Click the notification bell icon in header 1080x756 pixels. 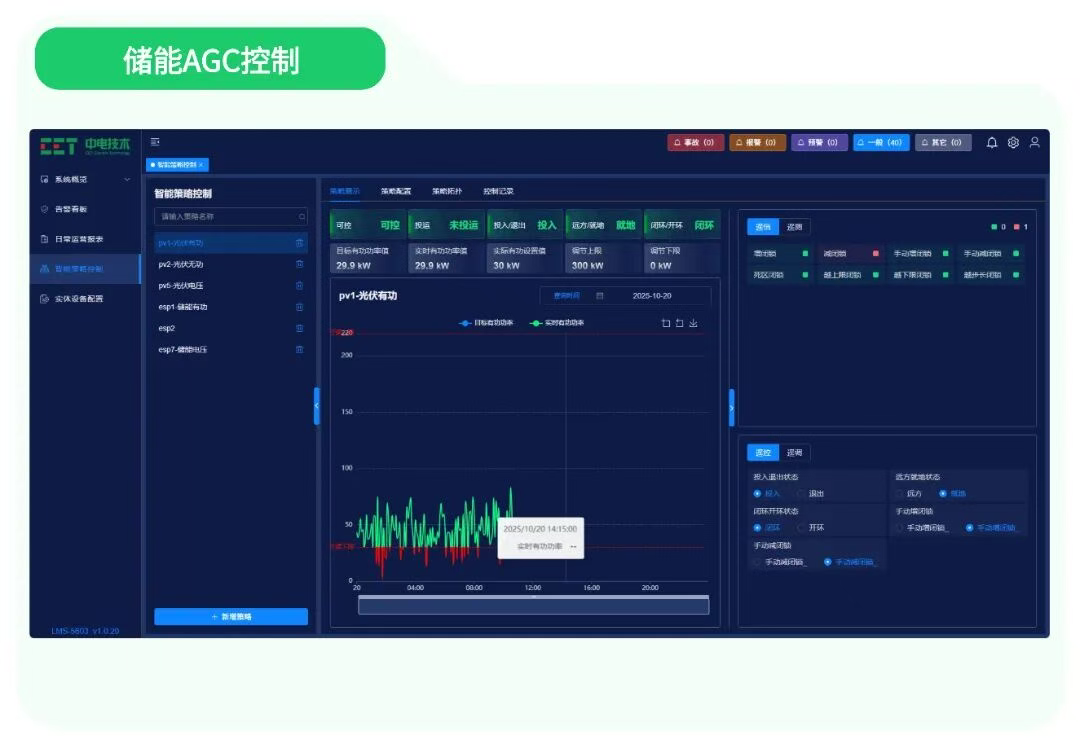point(992,142)
